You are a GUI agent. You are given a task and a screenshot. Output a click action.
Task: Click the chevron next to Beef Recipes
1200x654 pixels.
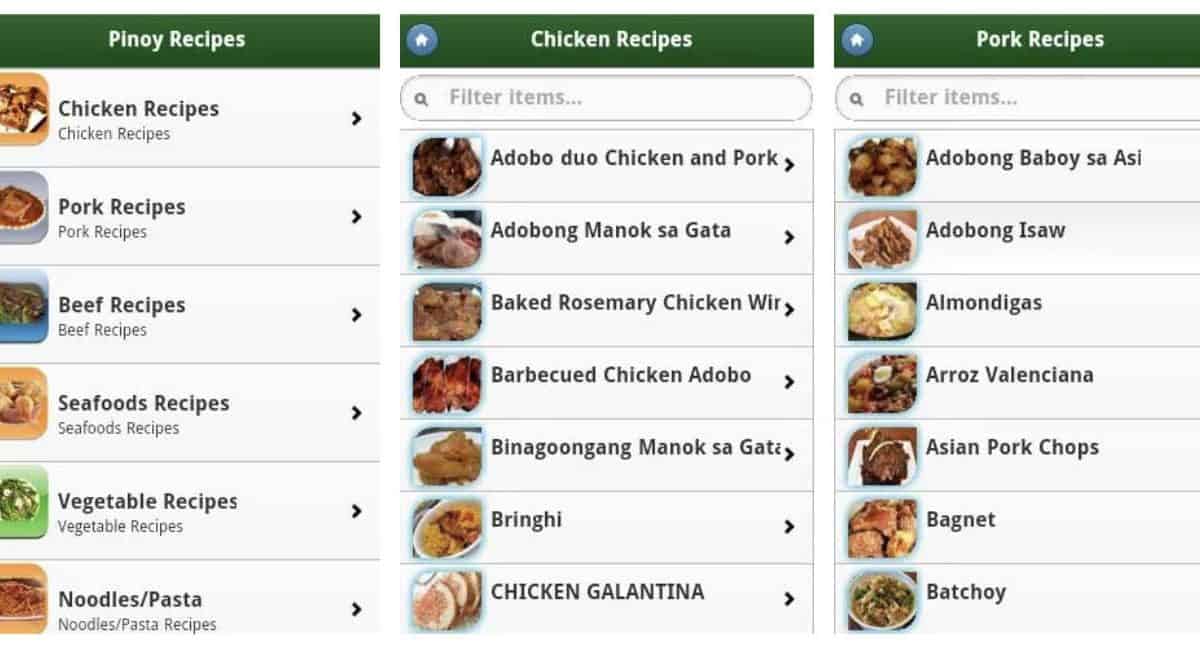tap(356, 314)
